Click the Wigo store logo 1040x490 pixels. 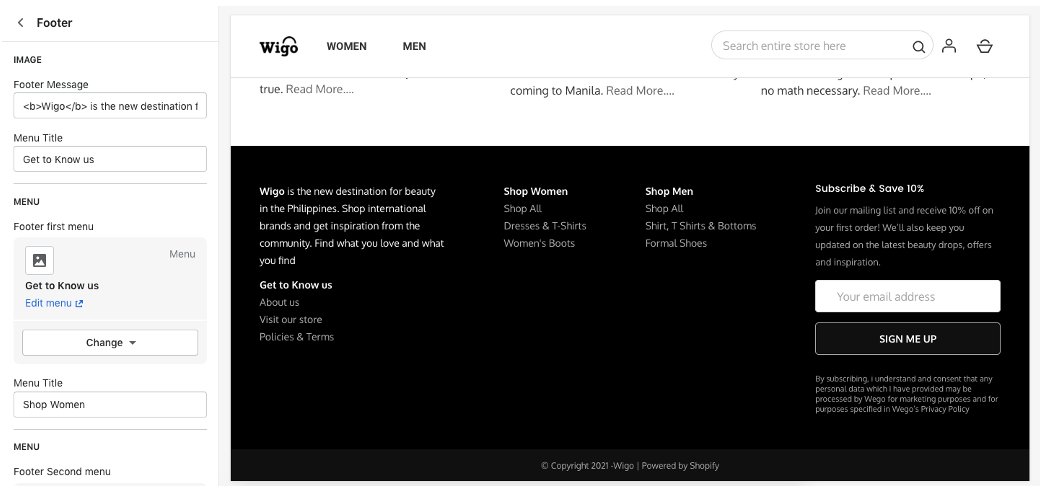pyautogui.click(x=278, y=46)
